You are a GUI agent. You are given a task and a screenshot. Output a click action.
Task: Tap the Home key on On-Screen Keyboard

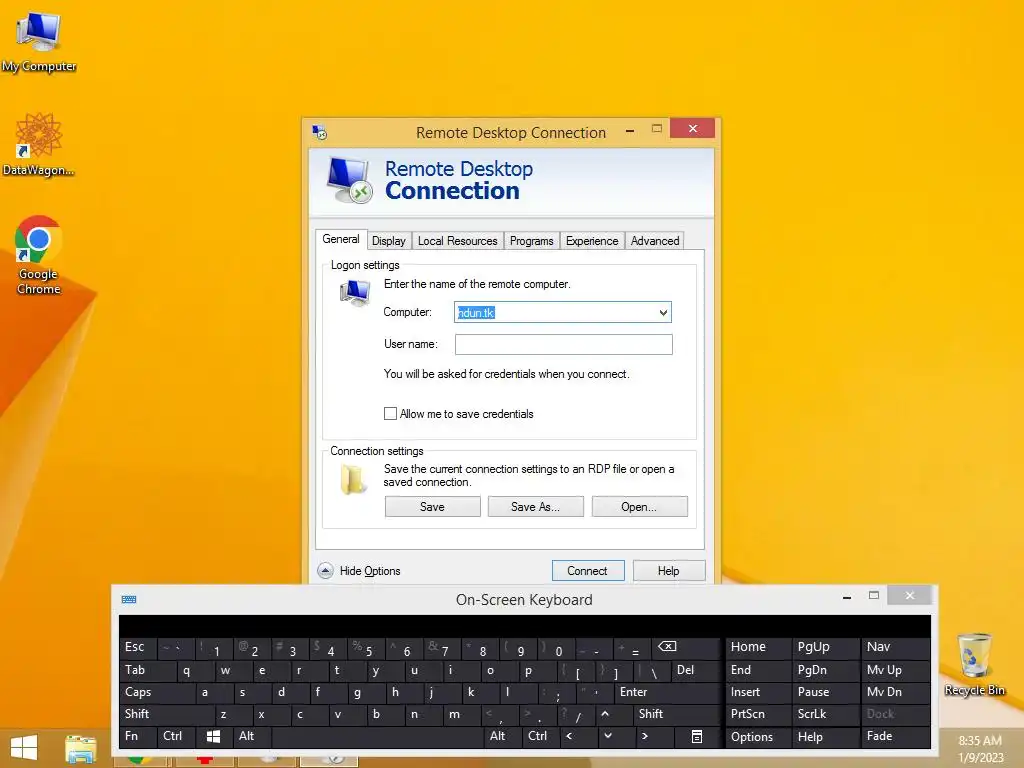(x=758, y=648)
